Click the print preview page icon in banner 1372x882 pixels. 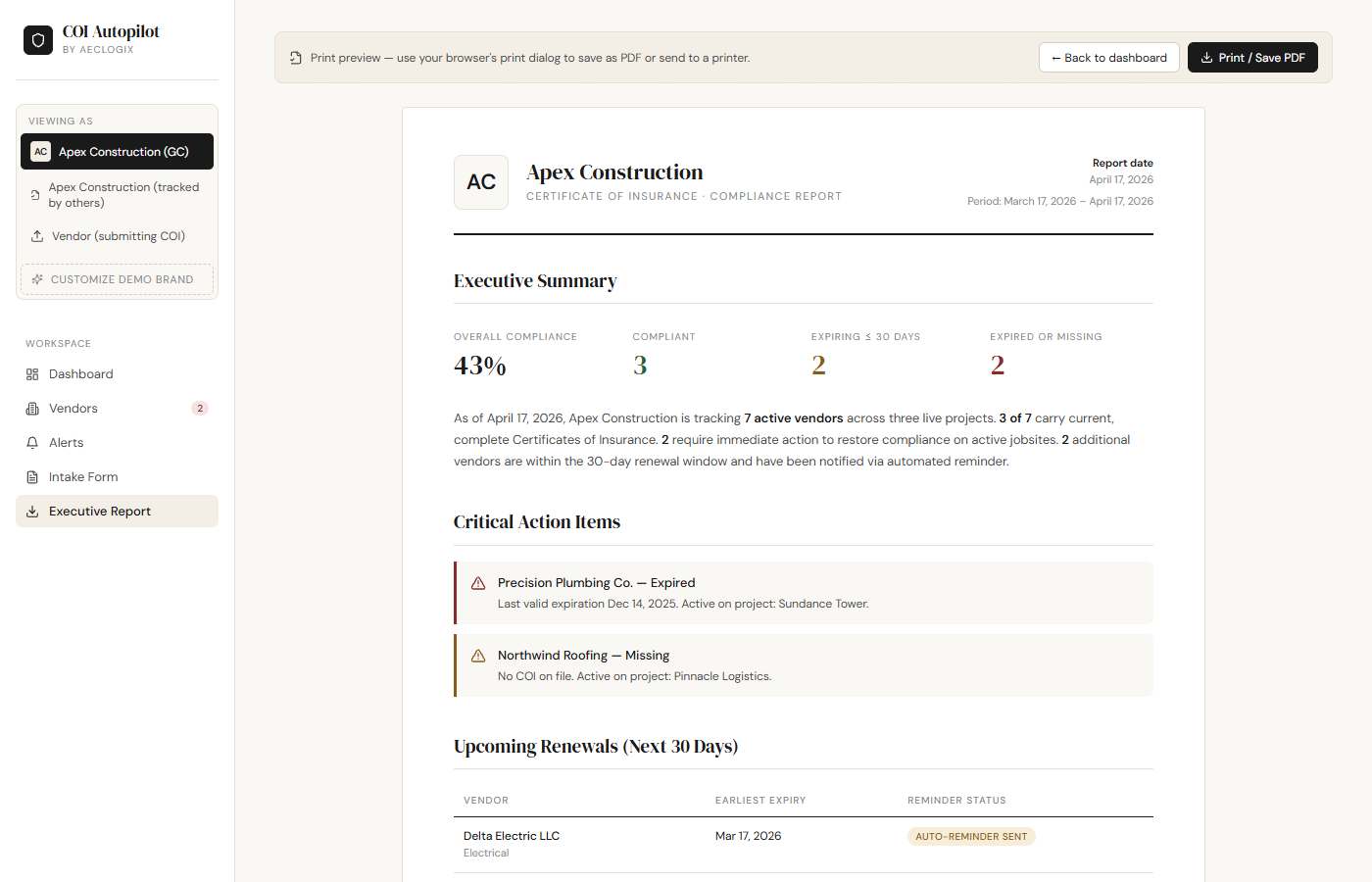click(295, 58)
